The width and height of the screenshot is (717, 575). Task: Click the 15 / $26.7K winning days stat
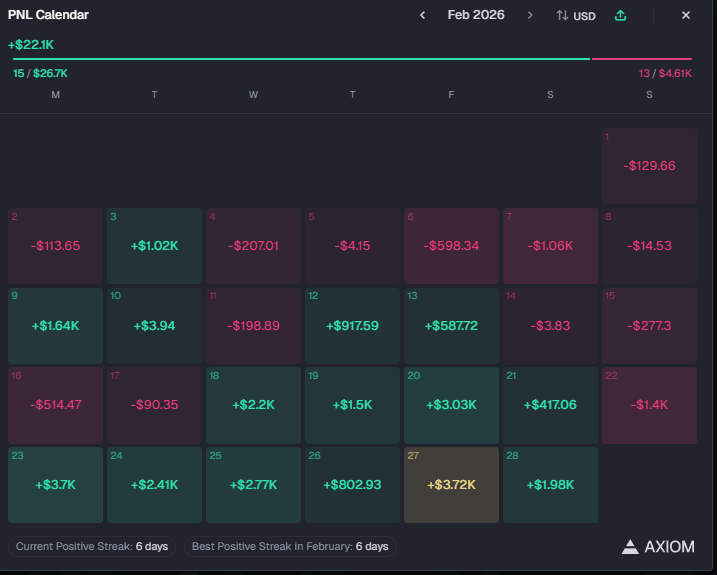[x=40, y=73]
